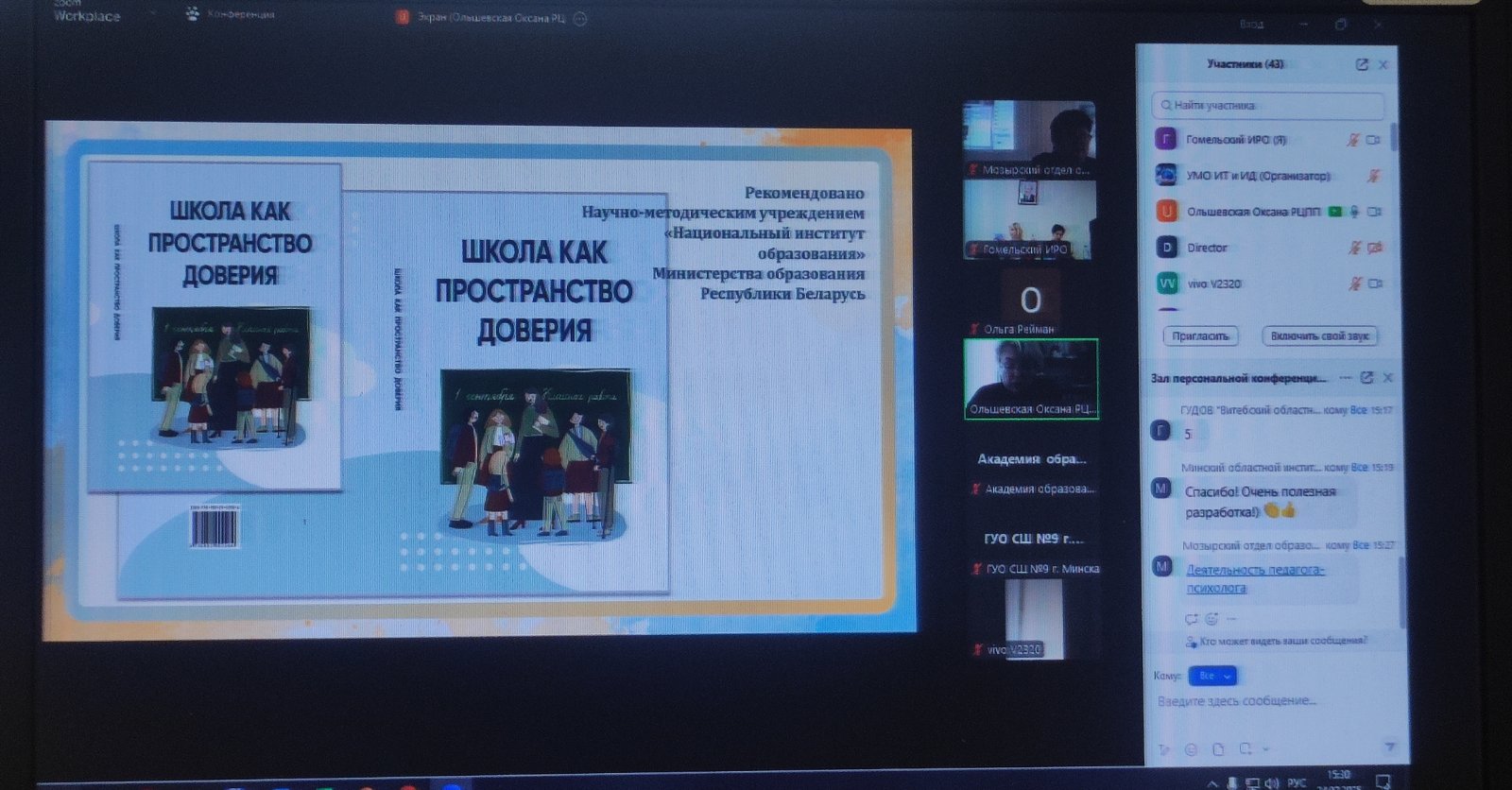Pop out the chat panel window
The image size is (1512, 790).
click(x=1366, y=378)
